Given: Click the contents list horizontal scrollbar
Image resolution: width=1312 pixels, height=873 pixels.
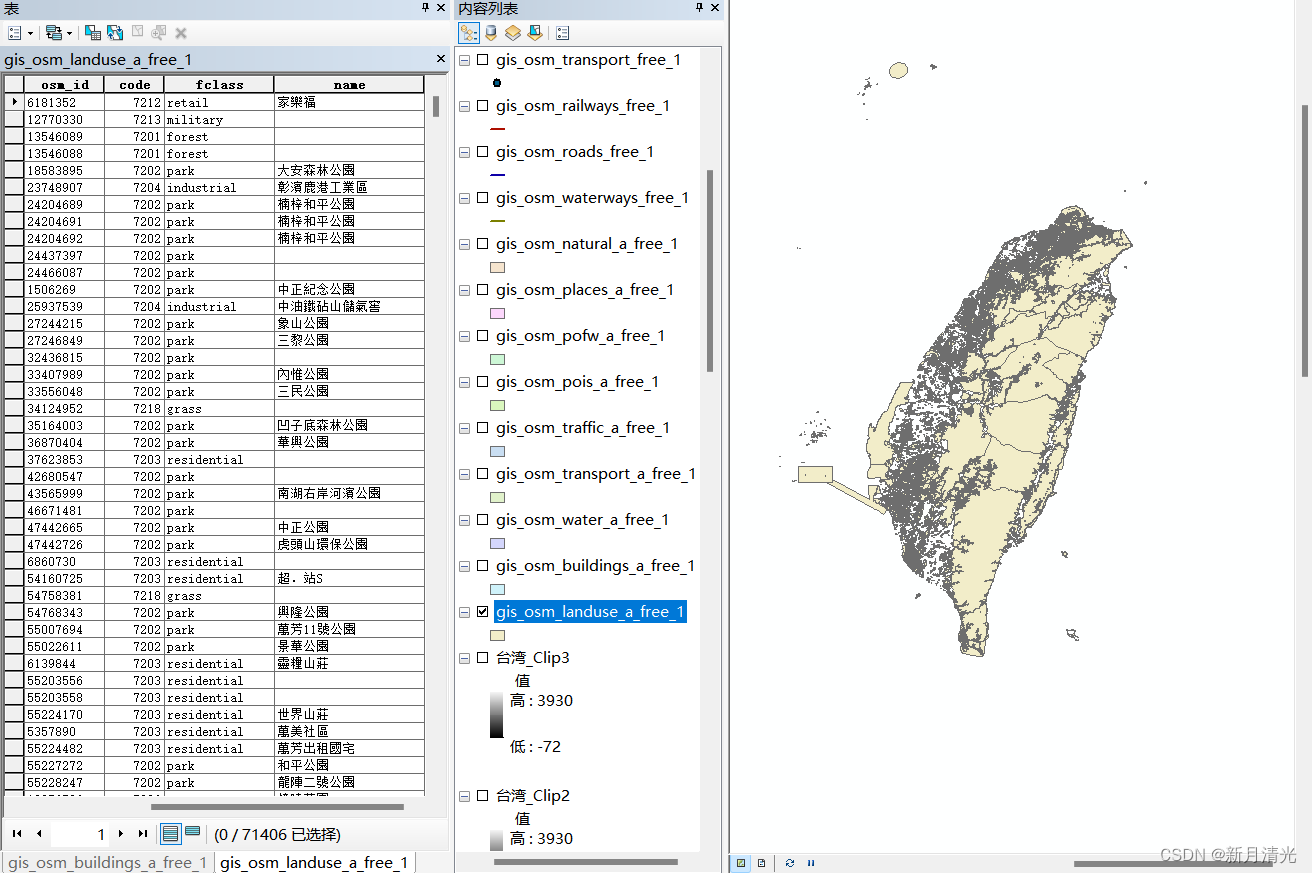Looking at the screenshot, I should [585, 862].
